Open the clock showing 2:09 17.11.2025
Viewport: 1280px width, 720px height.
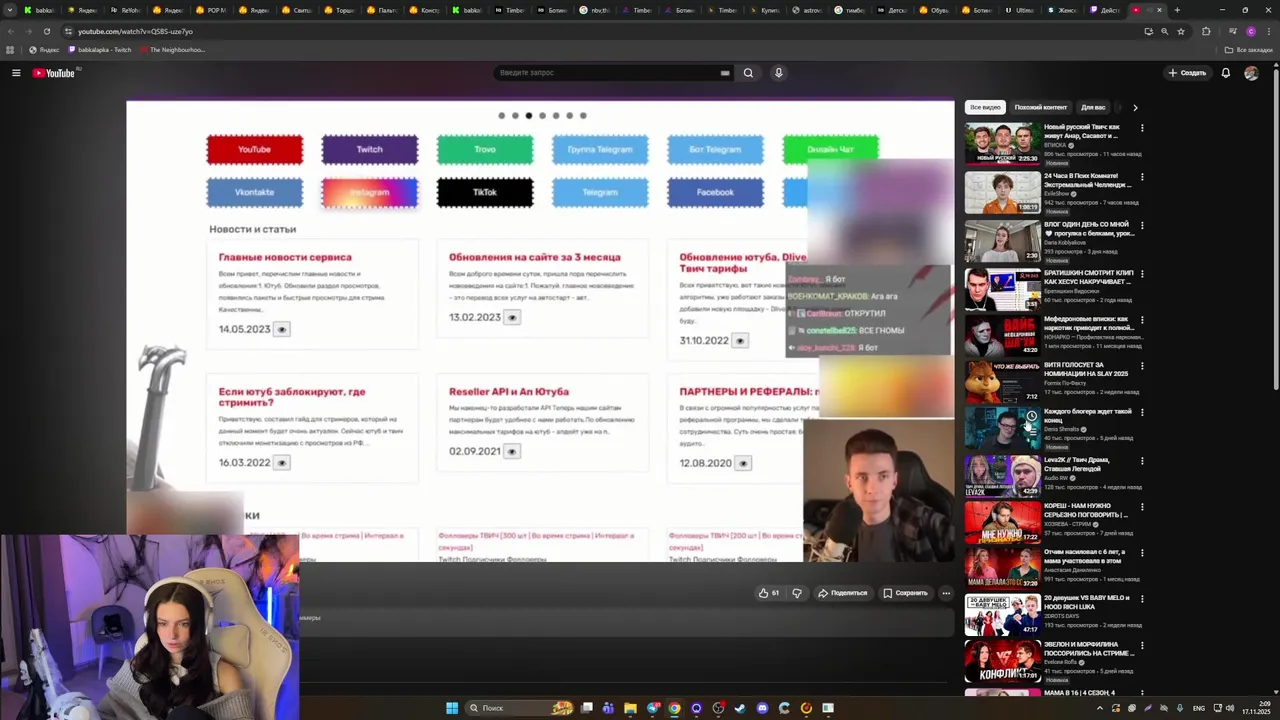(x=1256, y=708)
